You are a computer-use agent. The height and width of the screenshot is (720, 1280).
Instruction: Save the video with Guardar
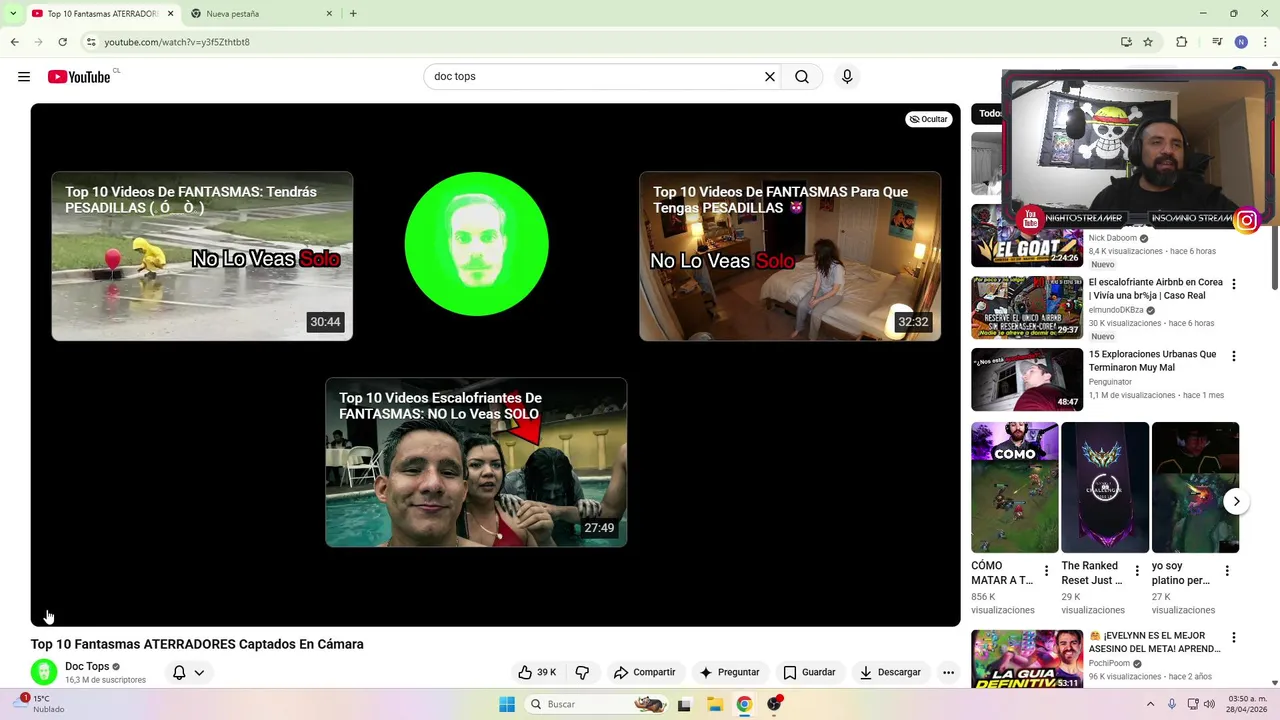[x=809, y=672]
